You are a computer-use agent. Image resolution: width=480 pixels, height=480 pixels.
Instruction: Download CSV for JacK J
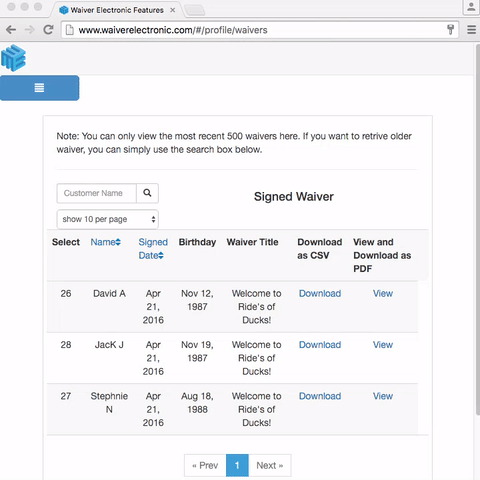(320, 345)
